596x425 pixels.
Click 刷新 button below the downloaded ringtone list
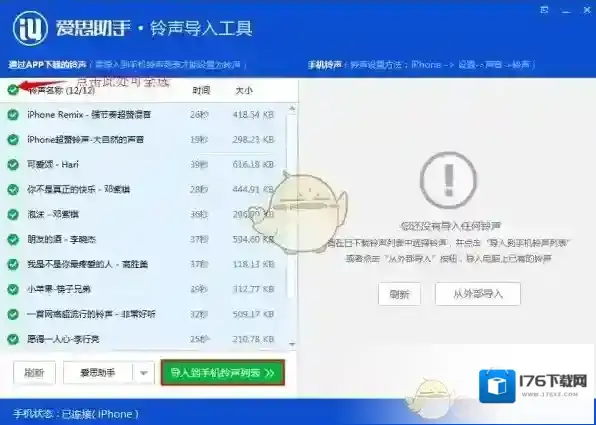pyautogui.click(x=35, y=373)
